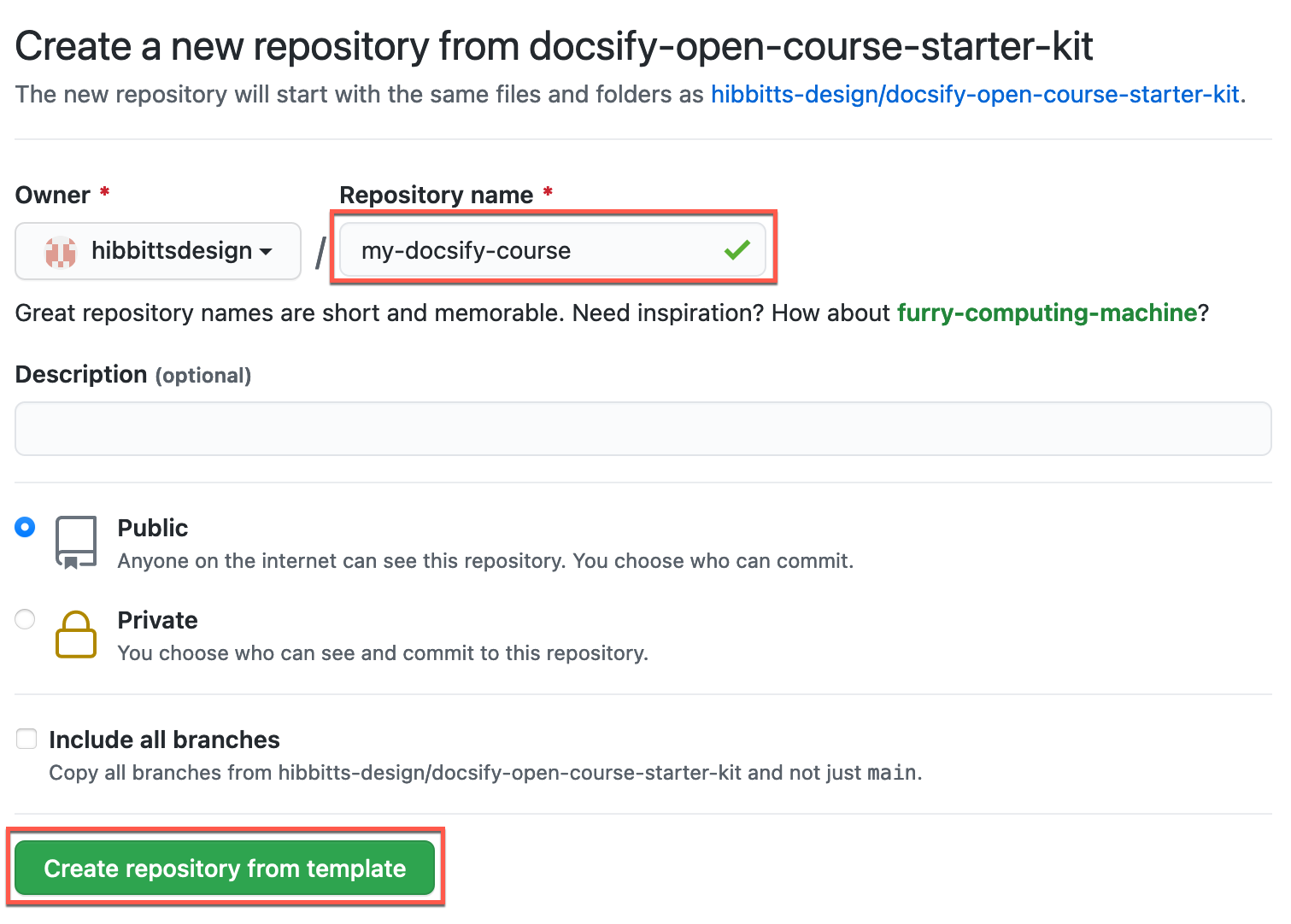Click the Private repository lock icon
Screen dimensions: 1291x924
[76, 635]
